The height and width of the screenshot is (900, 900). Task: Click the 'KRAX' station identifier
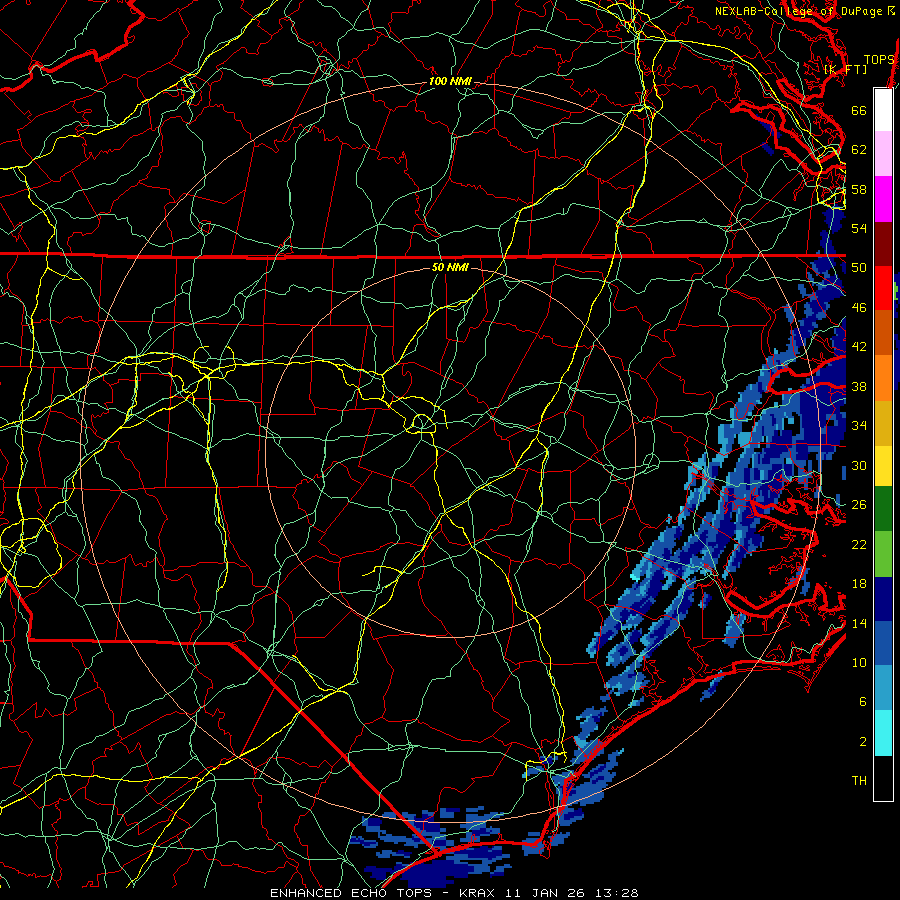point(479,893)
